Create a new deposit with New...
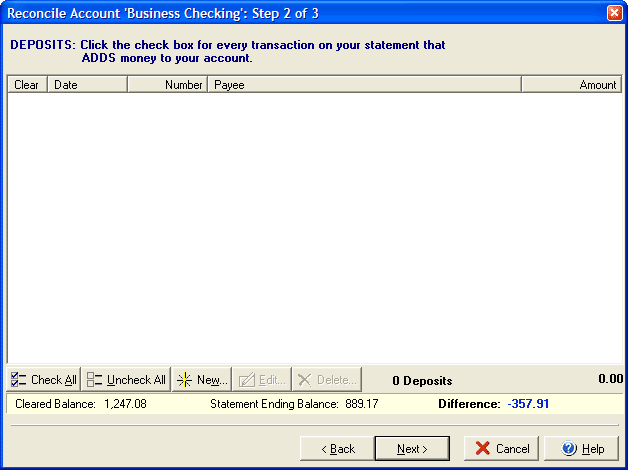 pyautogui.click(x=202, y=380)
